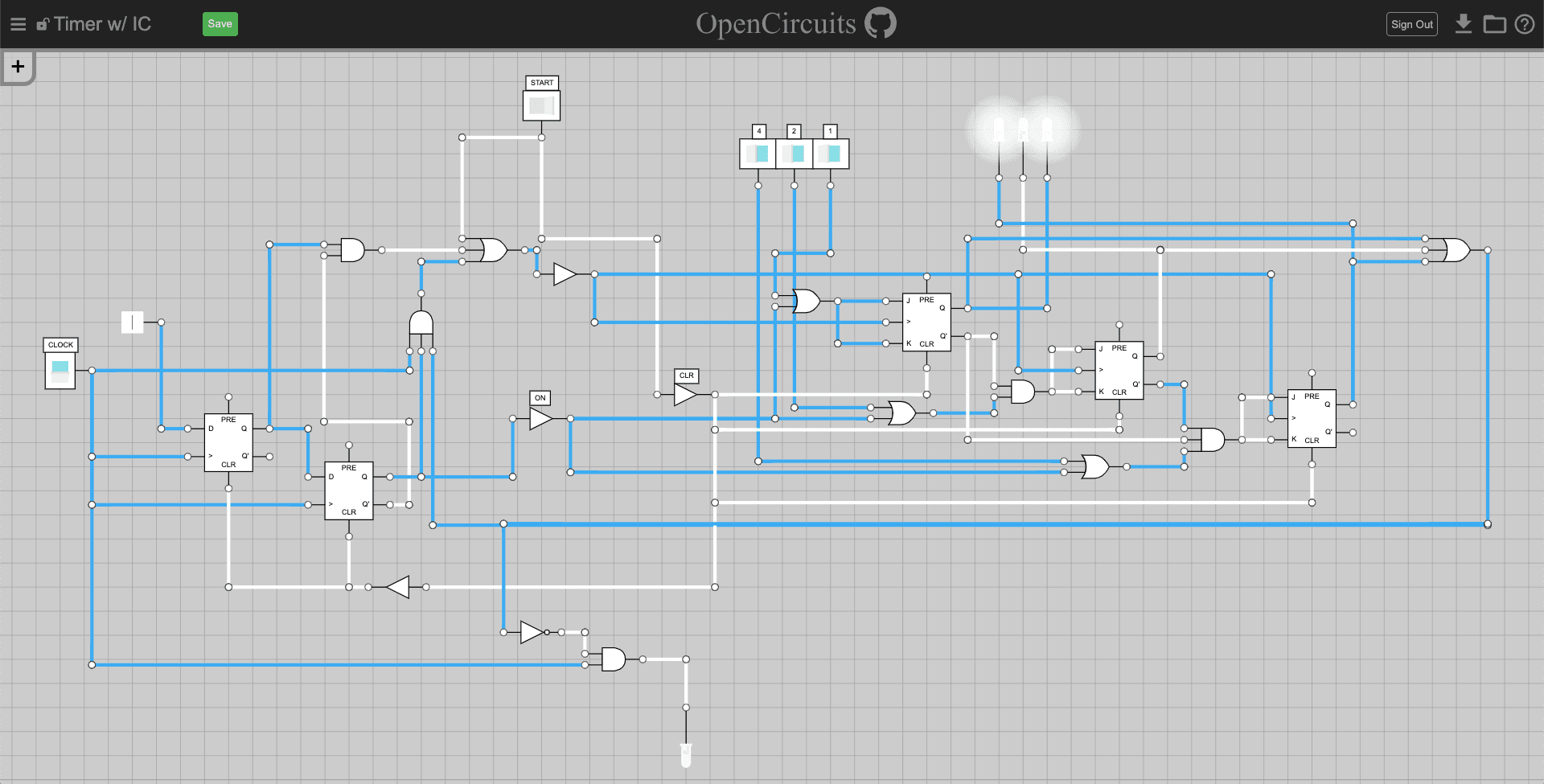The image size is (1544, 784).
Task: Toggle the switch labeled 2
Action: coord(794,154)
